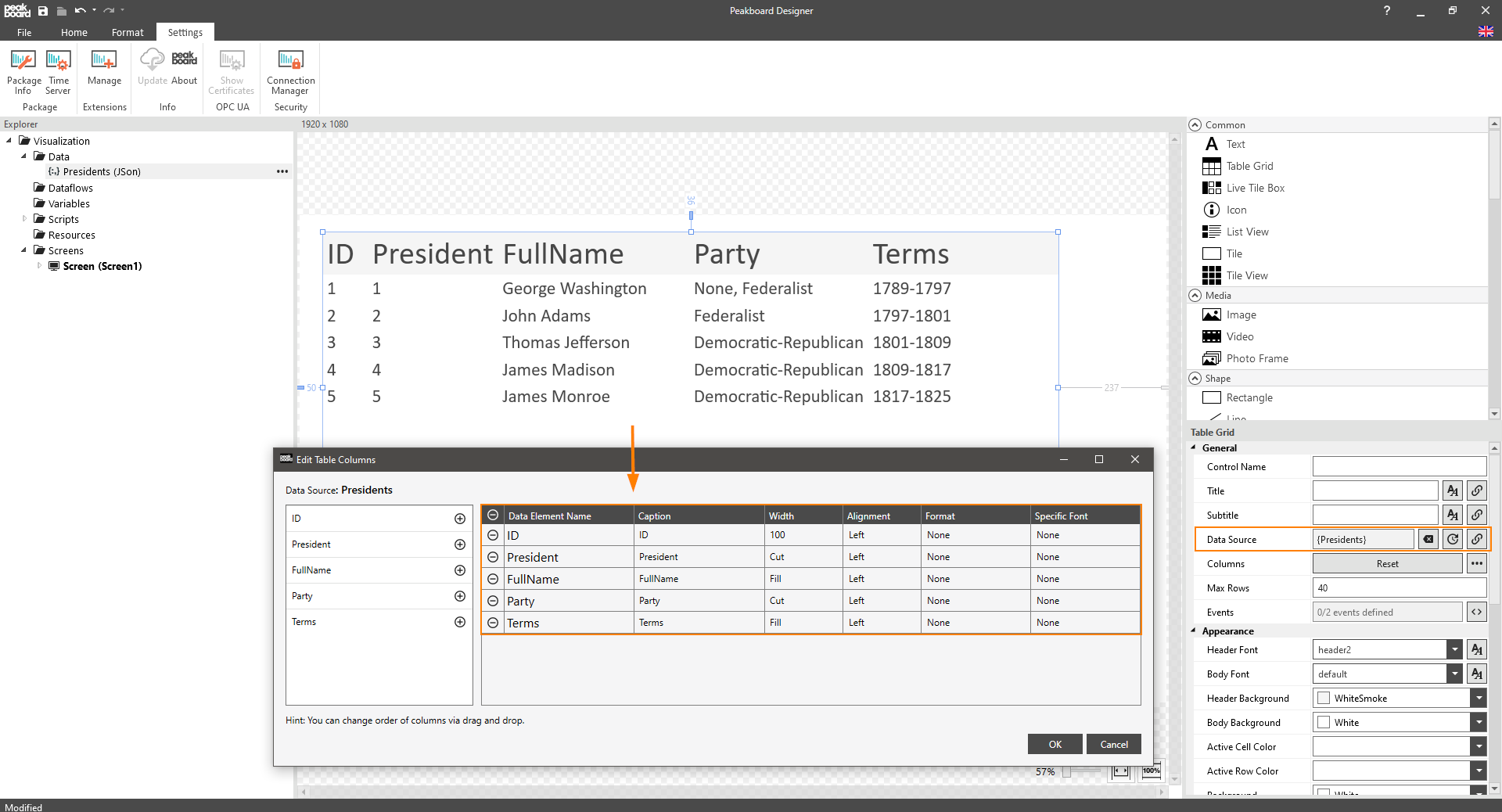This screenshot has height=812, width=1502.
Task: Collapse the Common toolbox section
Action: point(1195,124)
